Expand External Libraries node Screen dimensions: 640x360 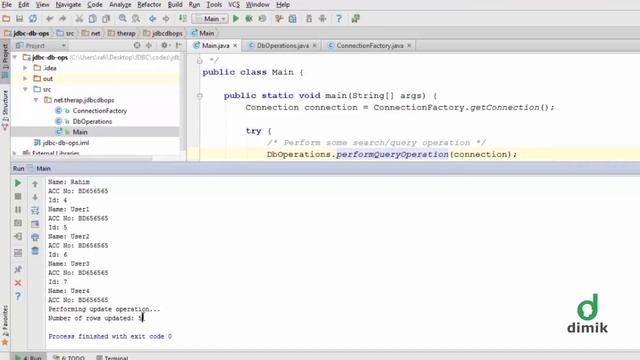[15, 153]
